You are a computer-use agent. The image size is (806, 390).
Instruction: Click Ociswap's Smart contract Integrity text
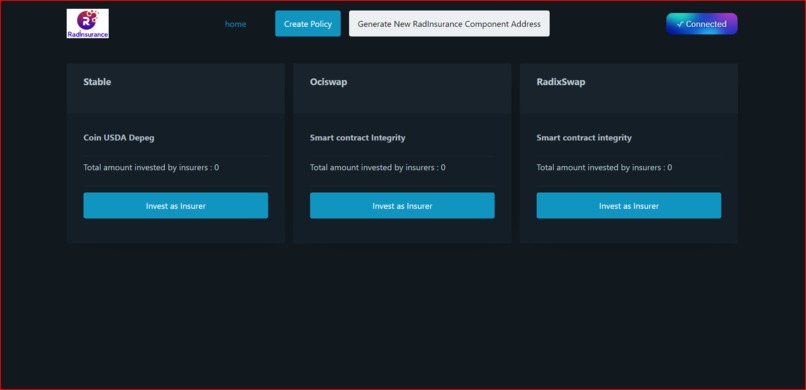pos(358,138)
